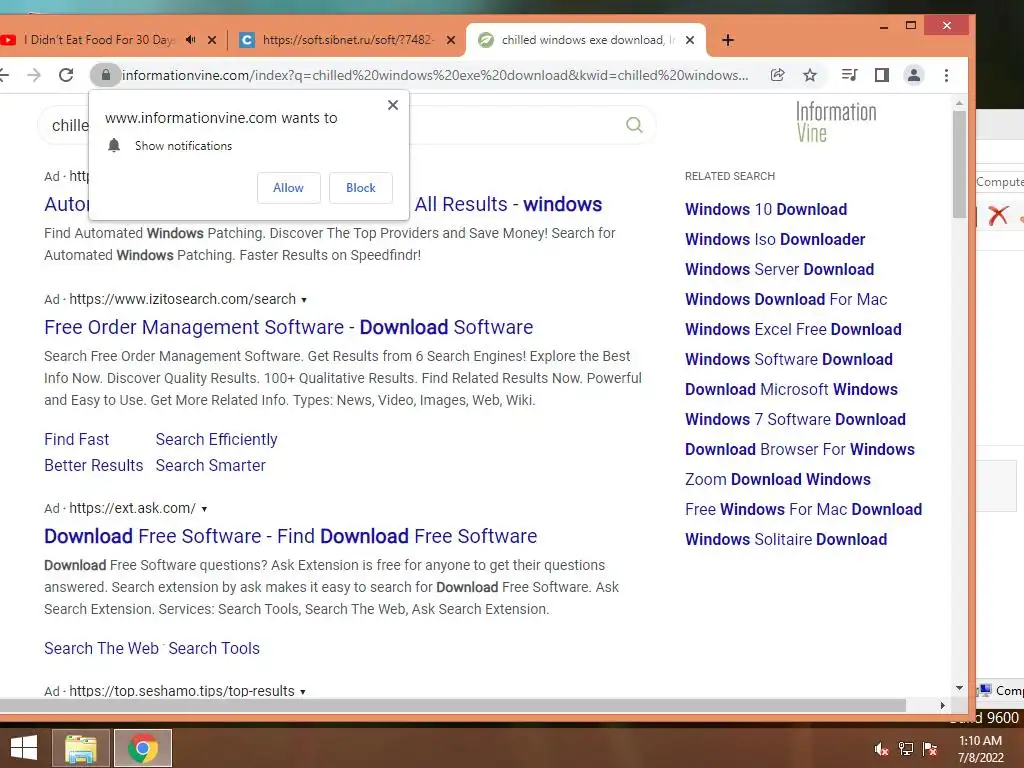Allow notifications from informationvine.com
The width and height of the screenshot is (1024, 768).
288,188
